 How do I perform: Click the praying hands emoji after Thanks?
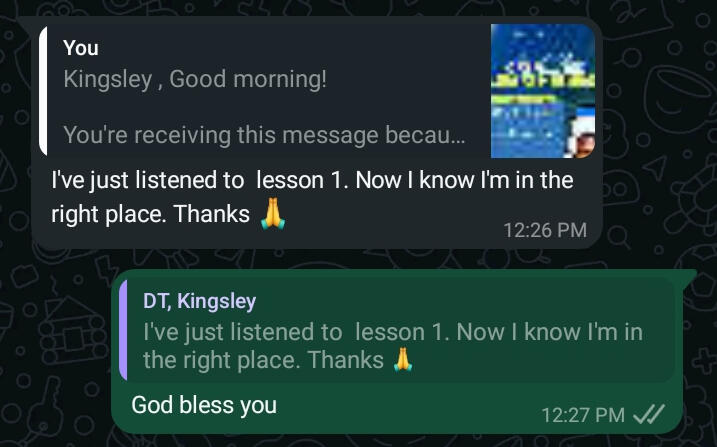click(273, 214)
